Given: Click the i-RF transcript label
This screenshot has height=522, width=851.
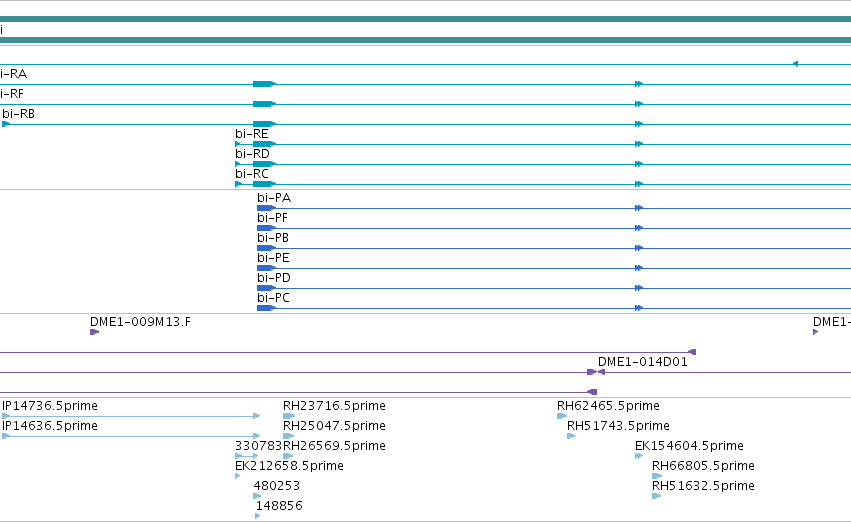Looking at the screenshot, I should (x=12, y=94).
